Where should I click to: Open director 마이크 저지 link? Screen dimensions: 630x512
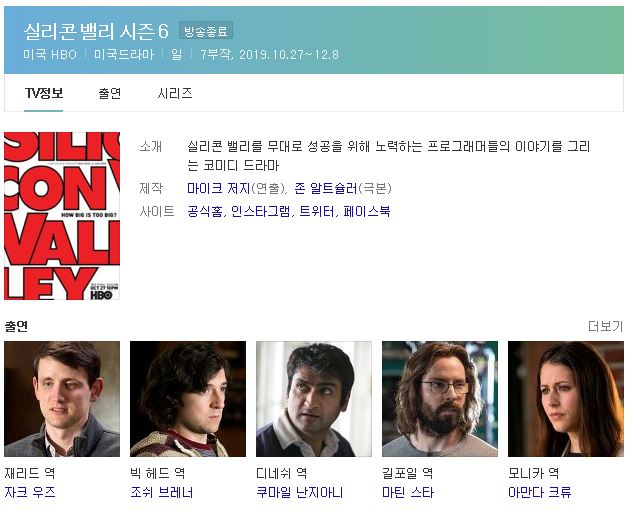tap(219, 188)
